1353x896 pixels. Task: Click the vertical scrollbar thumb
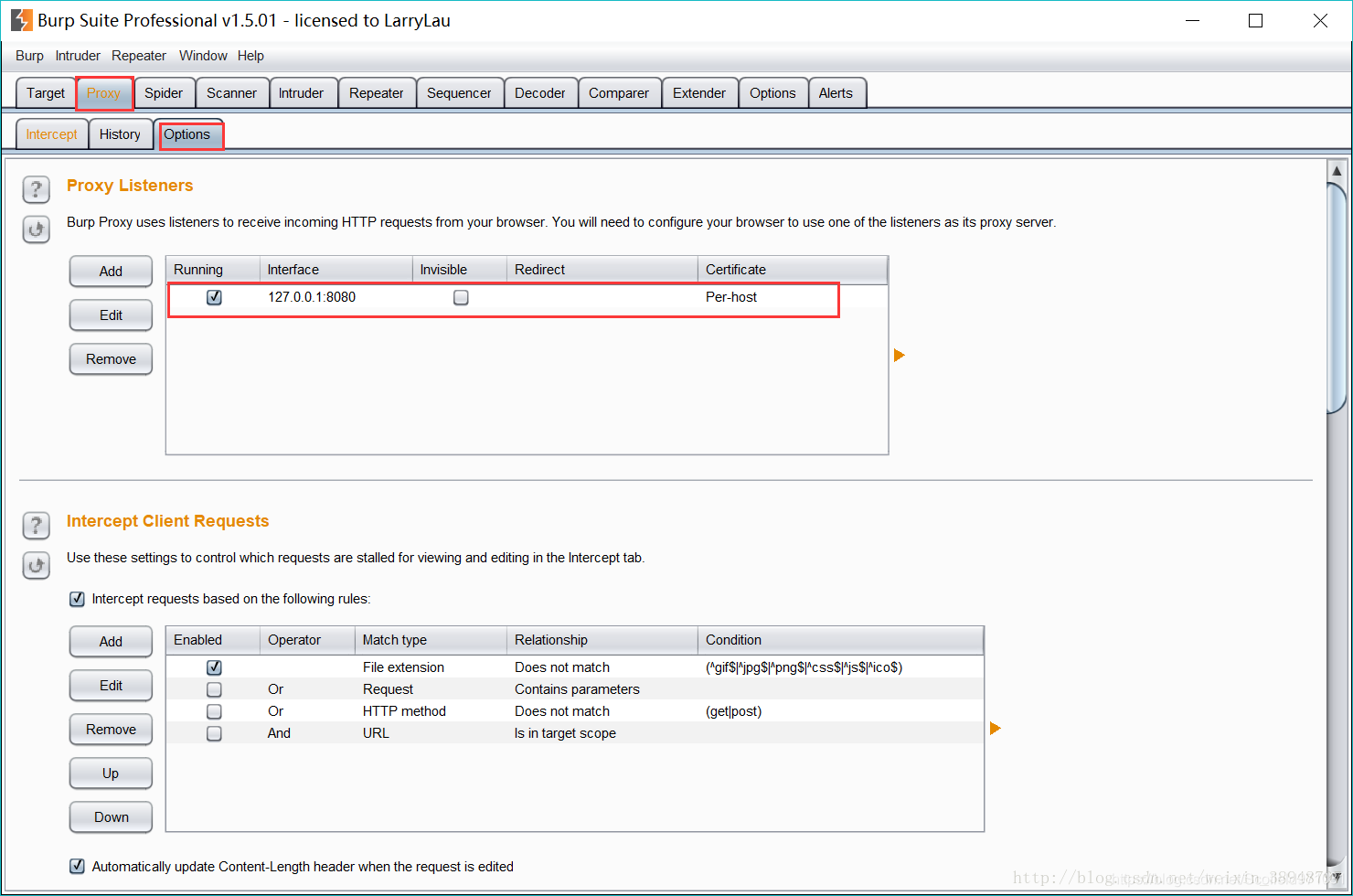coord(1337,297)
